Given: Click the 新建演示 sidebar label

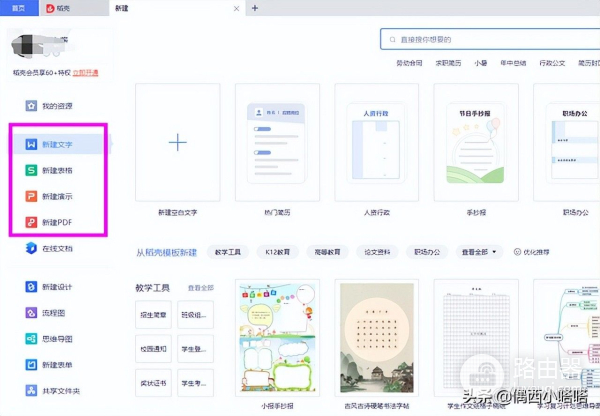Looking at the screenshot, I should [57, 196].
